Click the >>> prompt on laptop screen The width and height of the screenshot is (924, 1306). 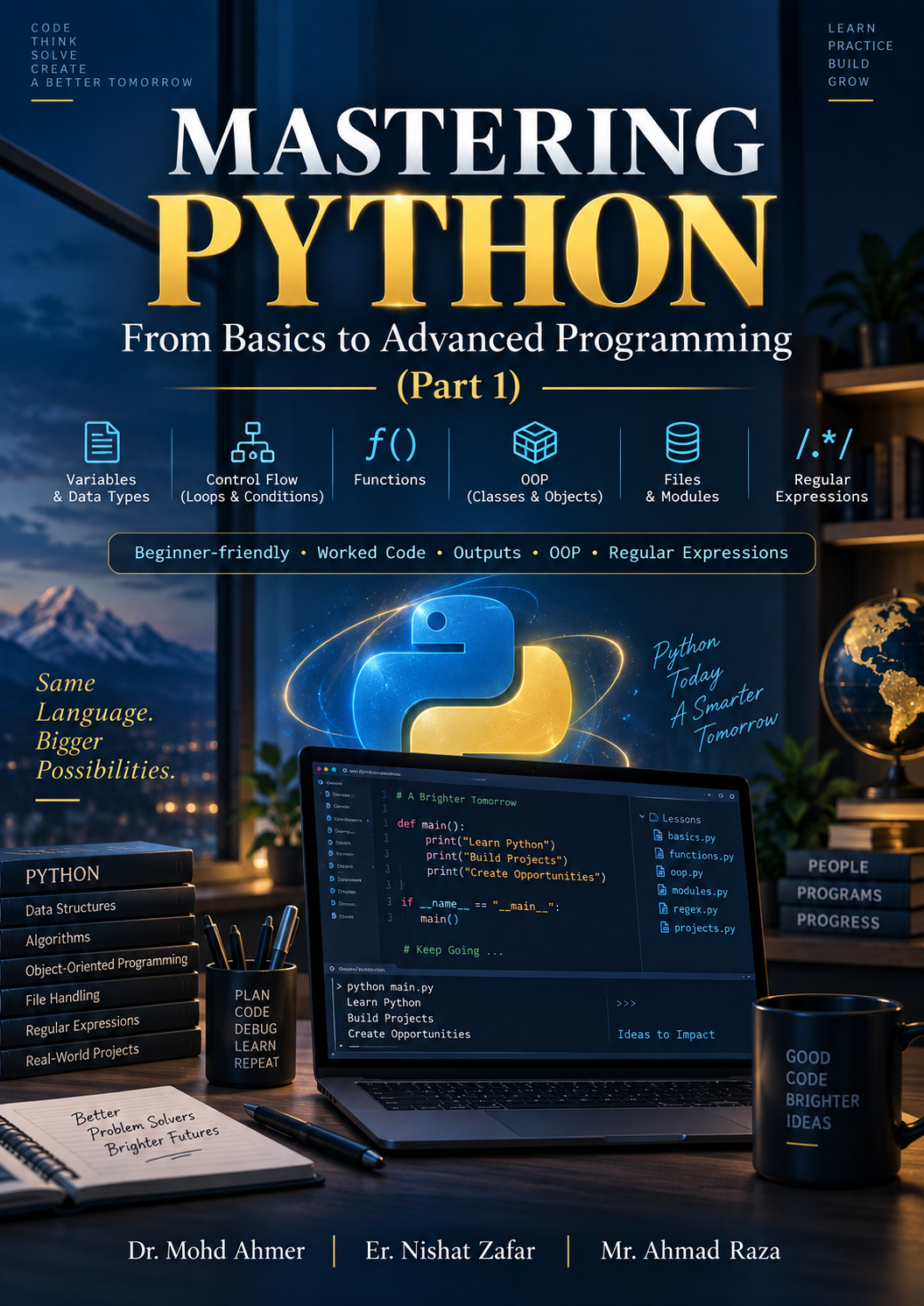(x=626, y=1004)
